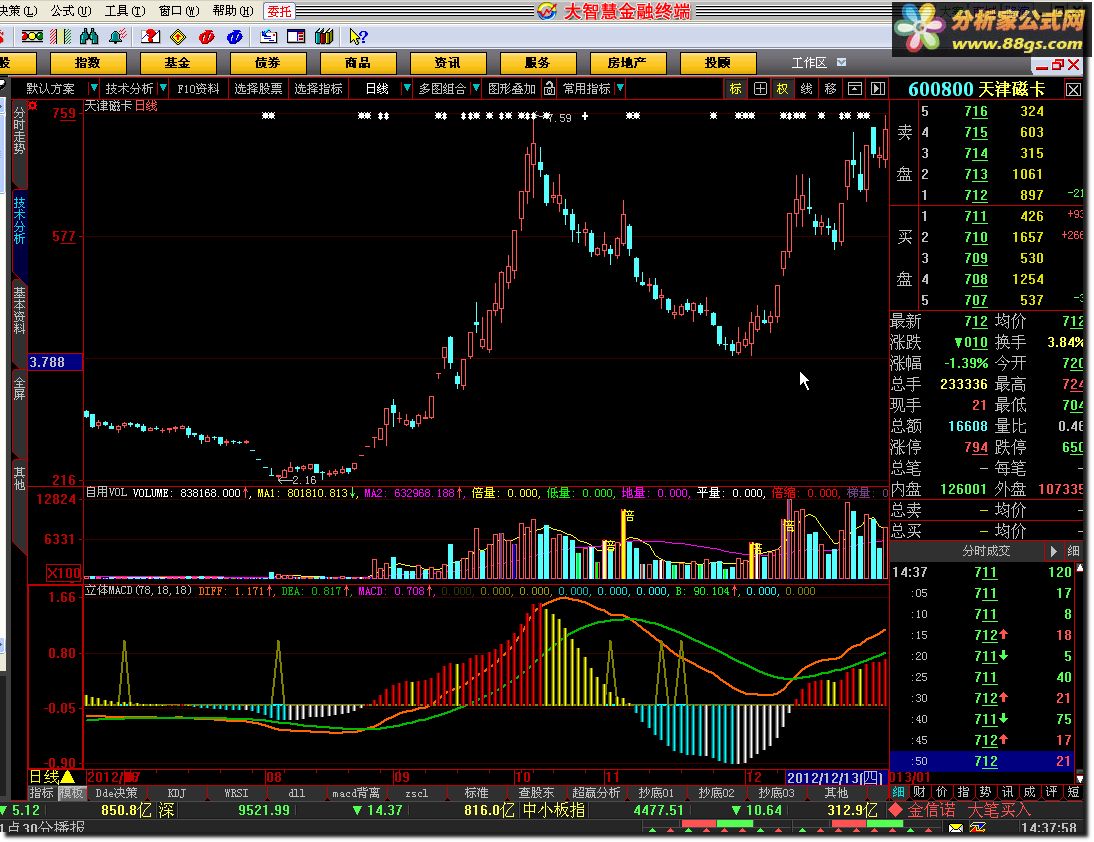1094x842 pixels.
Task: Open the 帮助 menu
Action: coord(233,10)
